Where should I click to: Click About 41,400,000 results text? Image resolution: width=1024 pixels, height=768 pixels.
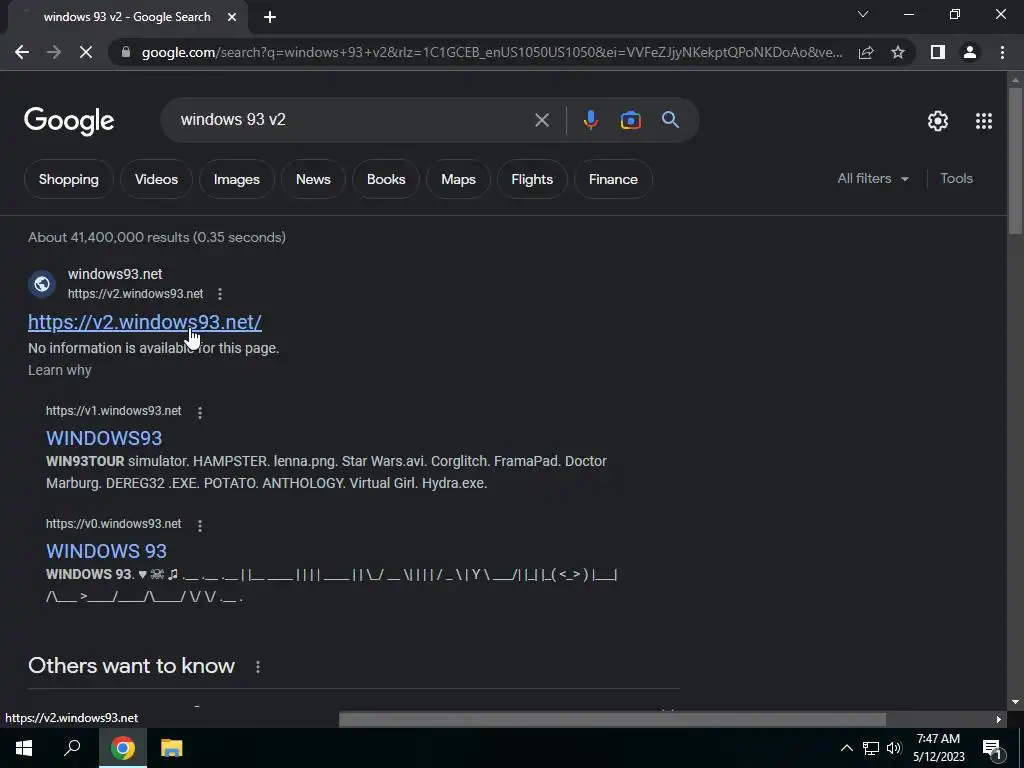coord(157,237)
